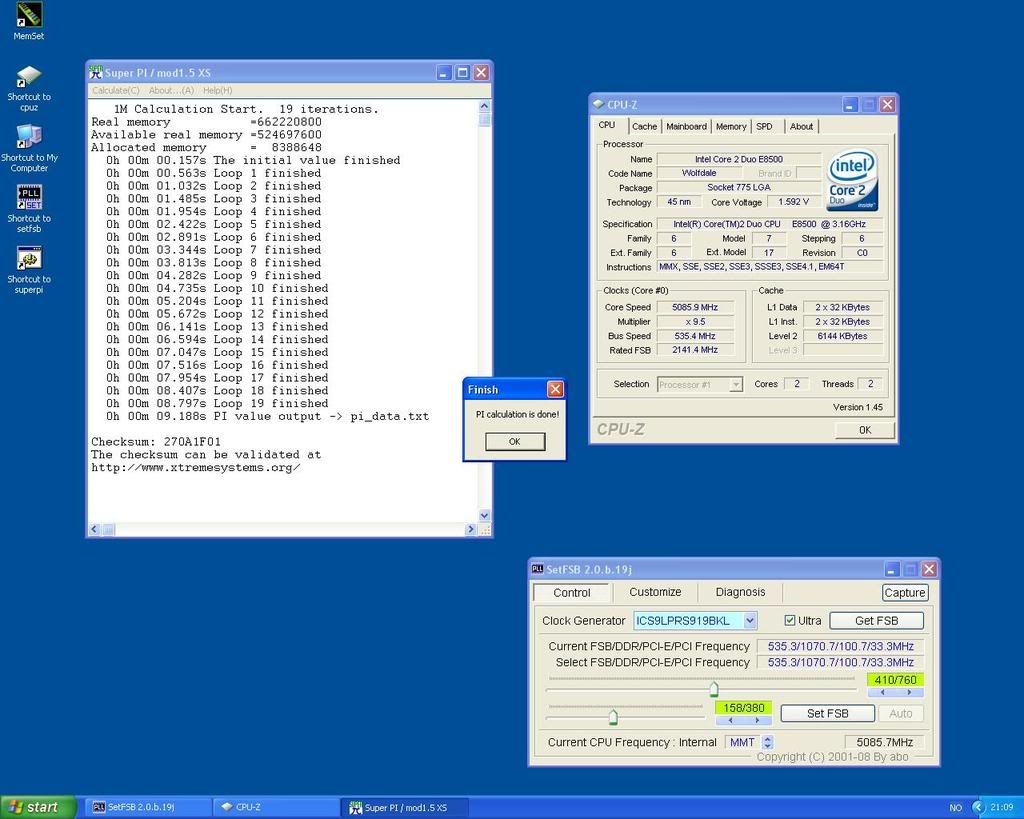Select the Control tab in SetFSB

571,592
